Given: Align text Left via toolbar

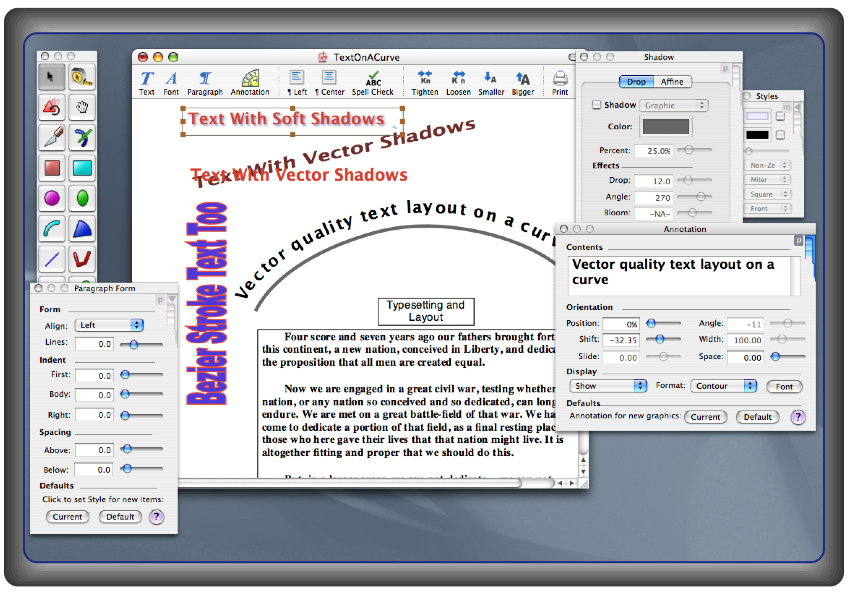Looking at the screenshot, I should [x=297, y=83].
